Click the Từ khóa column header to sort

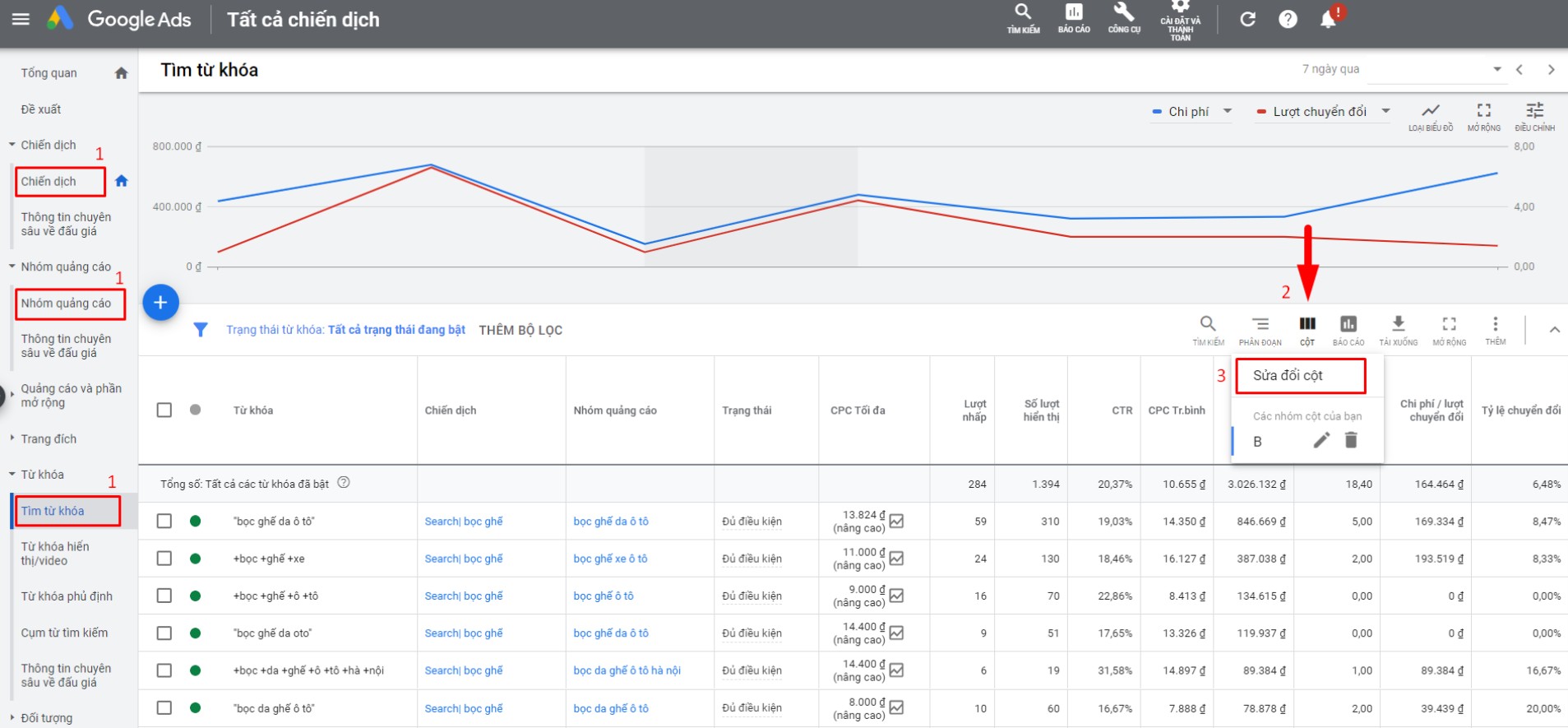coord(253,410)
